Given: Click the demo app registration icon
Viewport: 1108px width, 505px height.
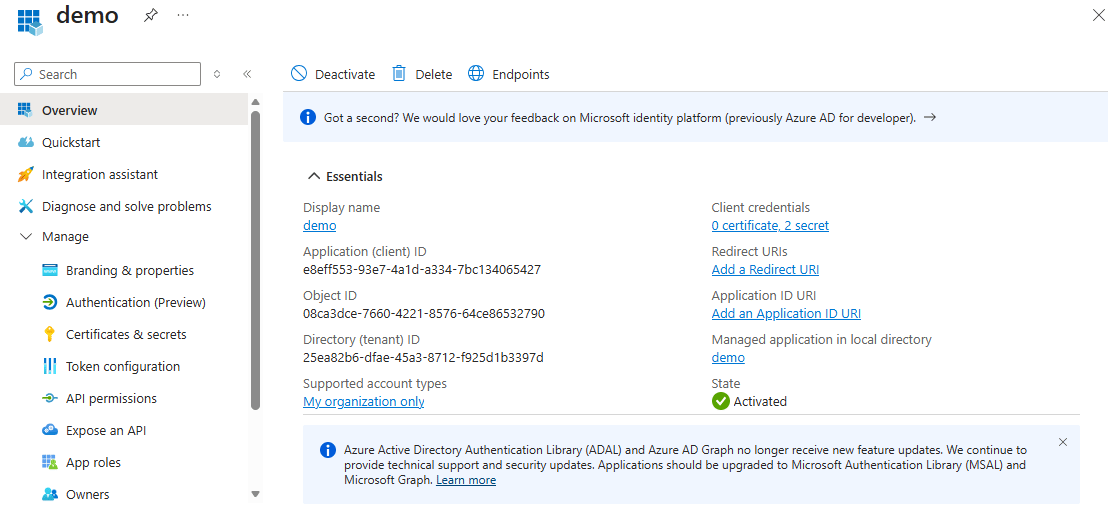Looking at the screenshot, I should point(30,21).
